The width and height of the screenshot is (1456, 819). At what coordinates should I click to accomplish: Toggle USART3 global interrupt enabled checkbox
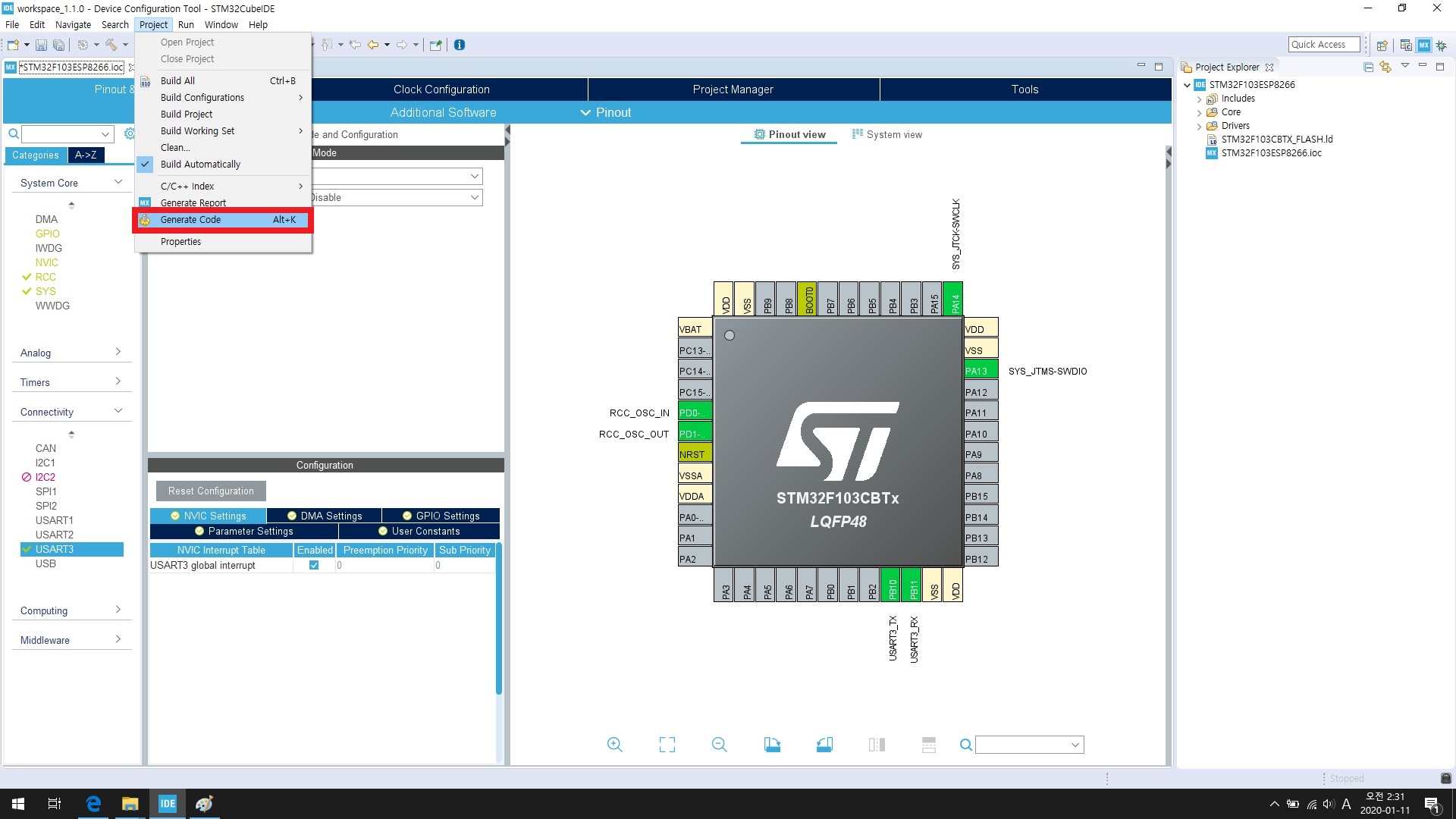[x=314, y=566]
